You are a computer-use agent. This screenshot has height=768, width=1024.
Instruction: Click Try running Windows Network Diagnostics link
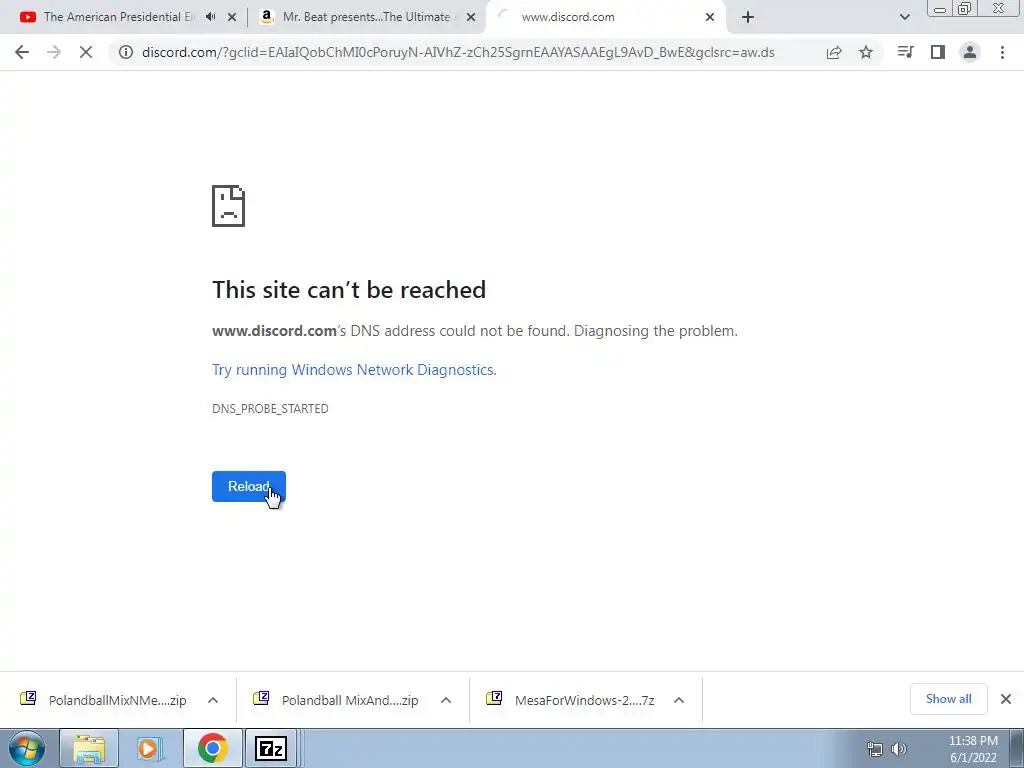(354, 370)
